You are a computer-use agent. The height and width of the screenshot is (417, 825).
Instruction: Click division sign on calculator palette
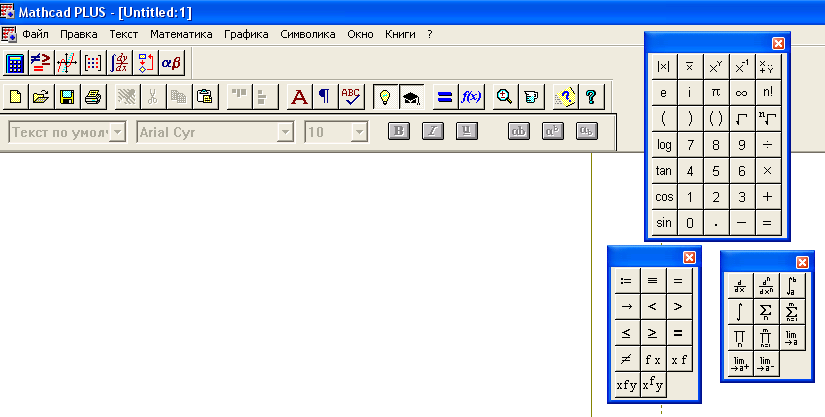(767, 145)
